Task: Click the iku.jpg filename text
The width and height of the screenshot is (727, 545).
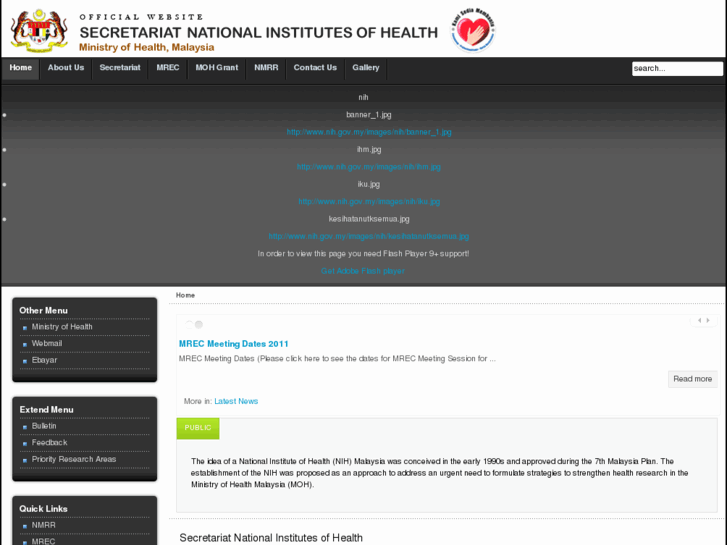Action: click(369, 185)
